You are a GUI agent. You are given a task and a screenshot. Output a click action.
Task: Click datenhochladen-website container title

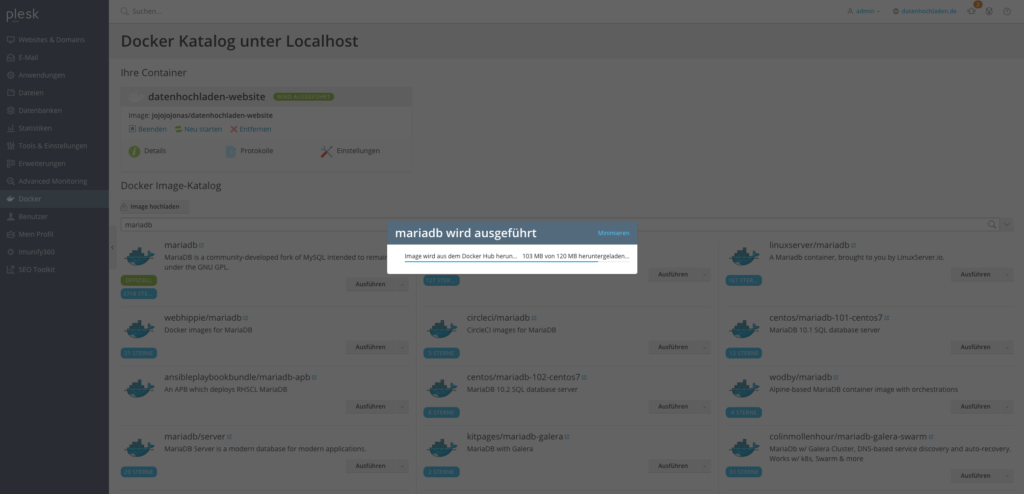(206, 97)
